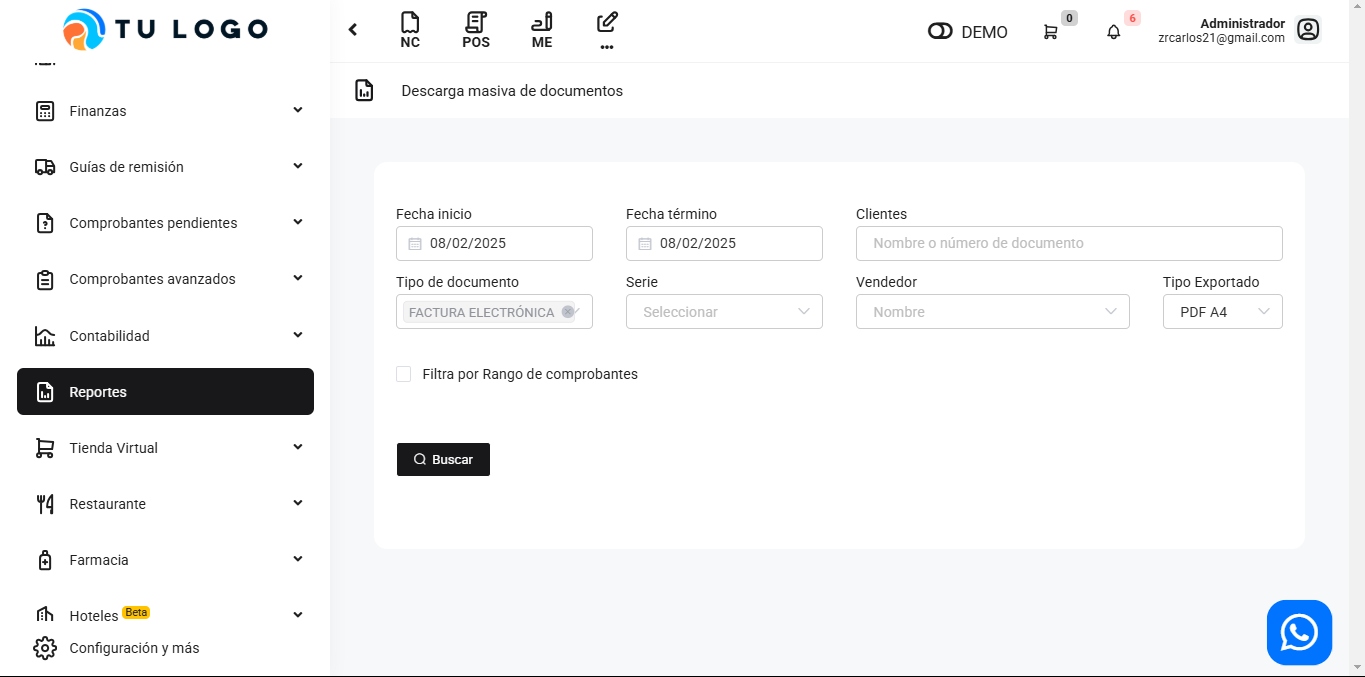Enable Filtra por Rango de comprobantes

click(x=404, y=374)
